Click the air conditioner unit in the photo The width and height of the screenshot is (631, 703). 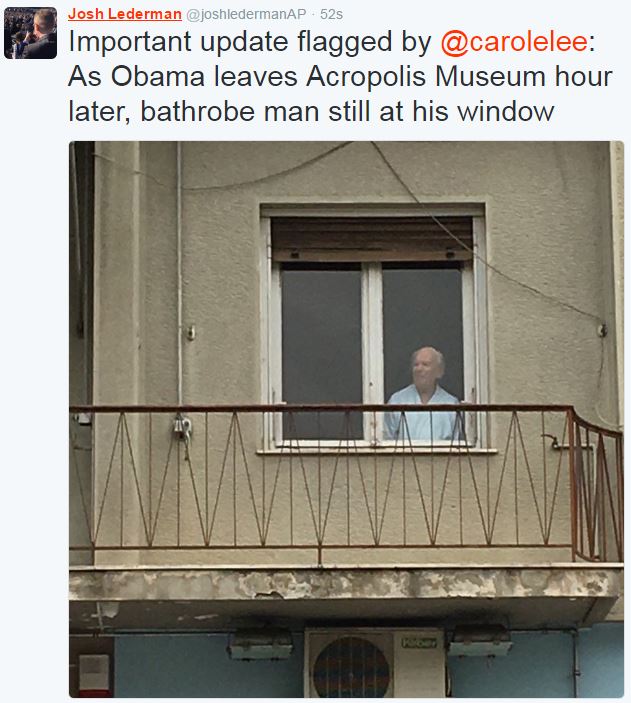point(374,663)
